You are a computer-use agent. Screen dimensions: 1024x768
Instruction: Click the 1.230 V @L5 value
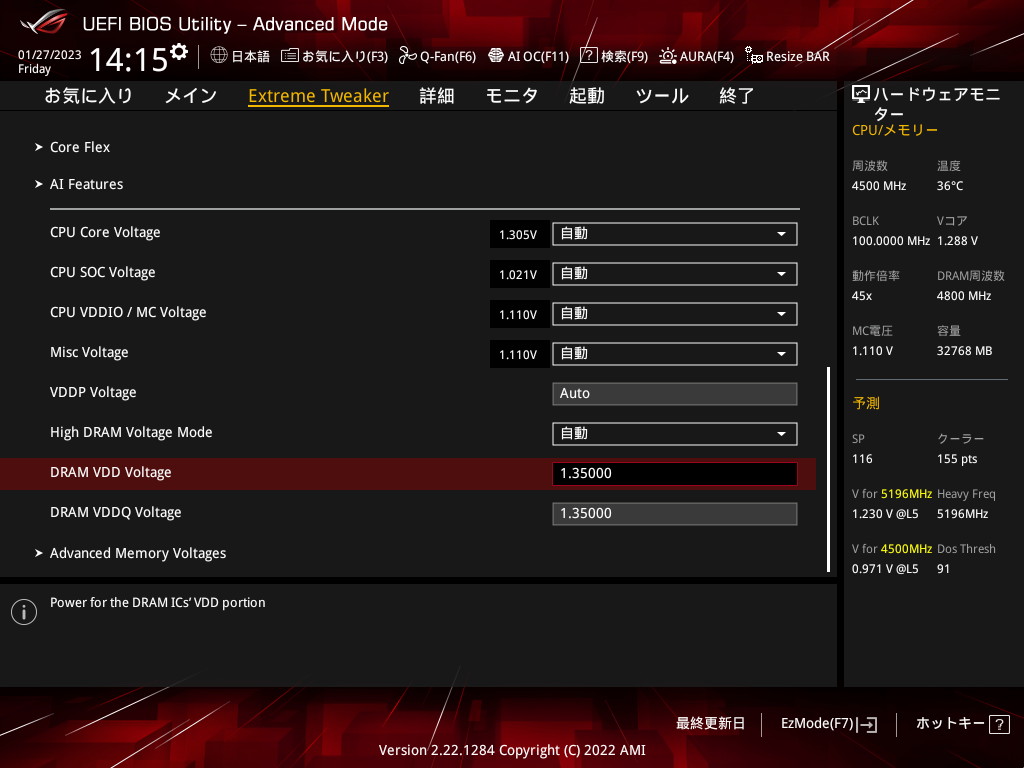click(x=885, y=514)
